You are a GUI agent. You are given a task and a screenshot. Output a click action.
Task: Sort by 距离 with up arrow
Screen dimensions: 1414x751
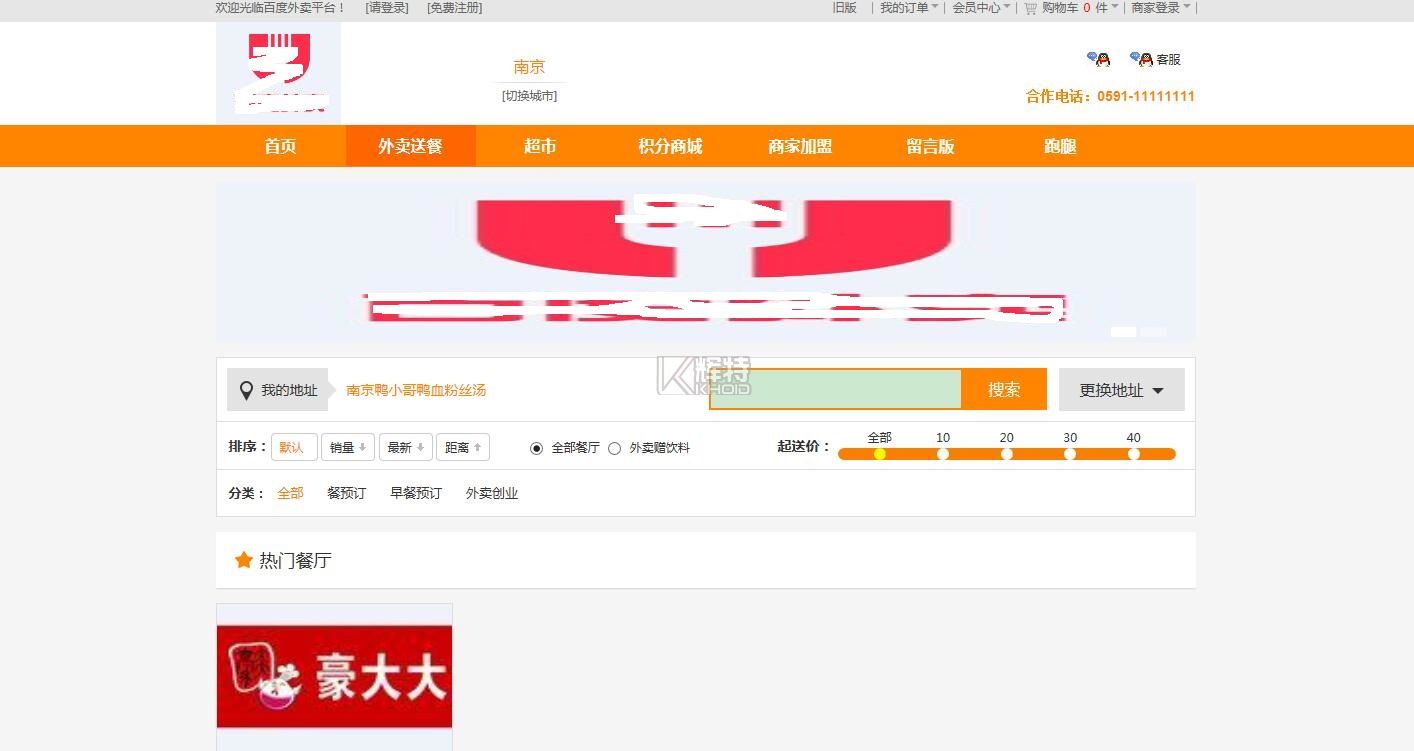pyautogui.click(x=462, y=447)
